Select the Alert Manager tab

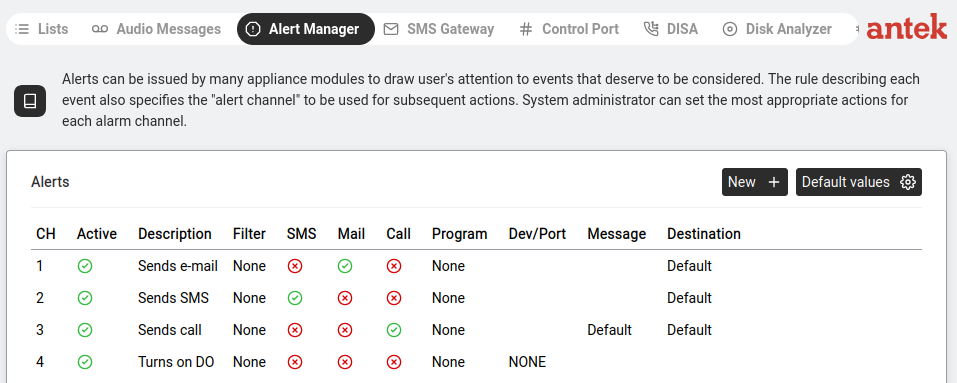tap(306, 29)
